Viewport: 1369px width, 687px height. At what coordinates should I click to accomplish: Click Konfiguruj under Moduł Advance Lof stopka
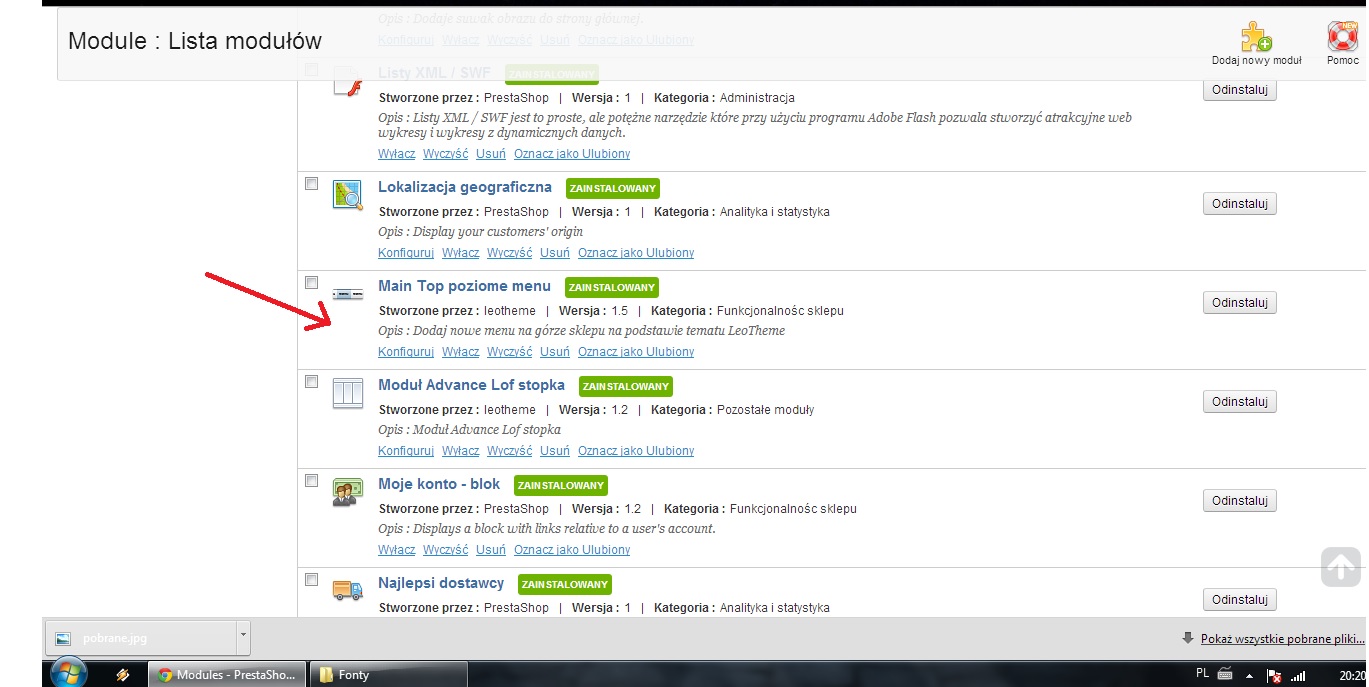406,451
